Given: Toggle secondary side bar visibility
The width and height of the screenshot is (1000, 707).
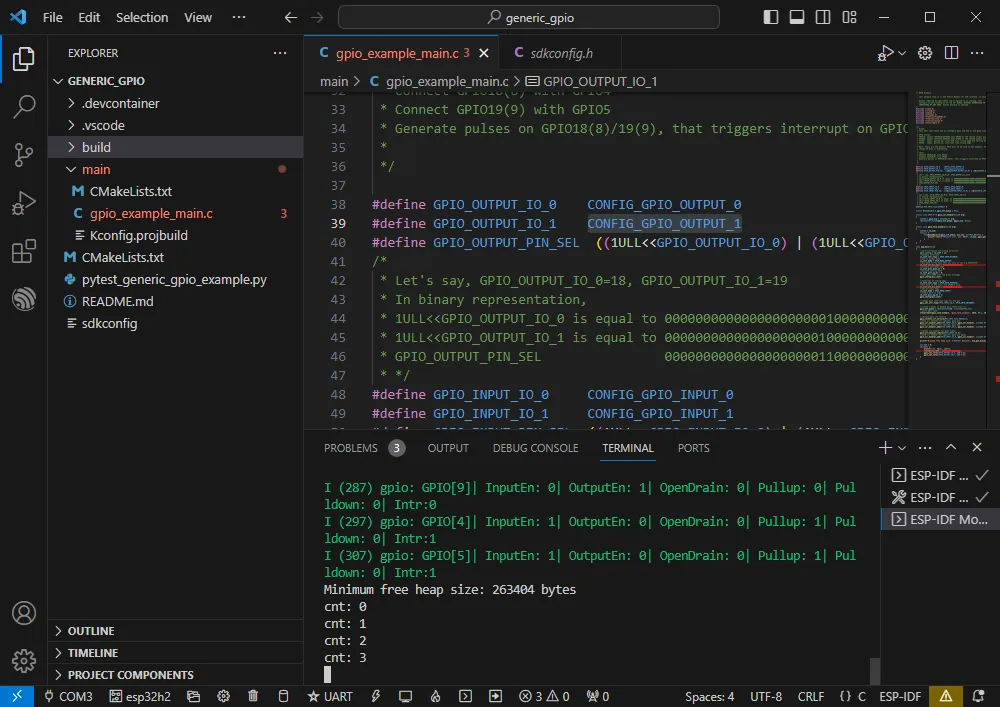Looking at the screenshot, I should pos(823,17).
